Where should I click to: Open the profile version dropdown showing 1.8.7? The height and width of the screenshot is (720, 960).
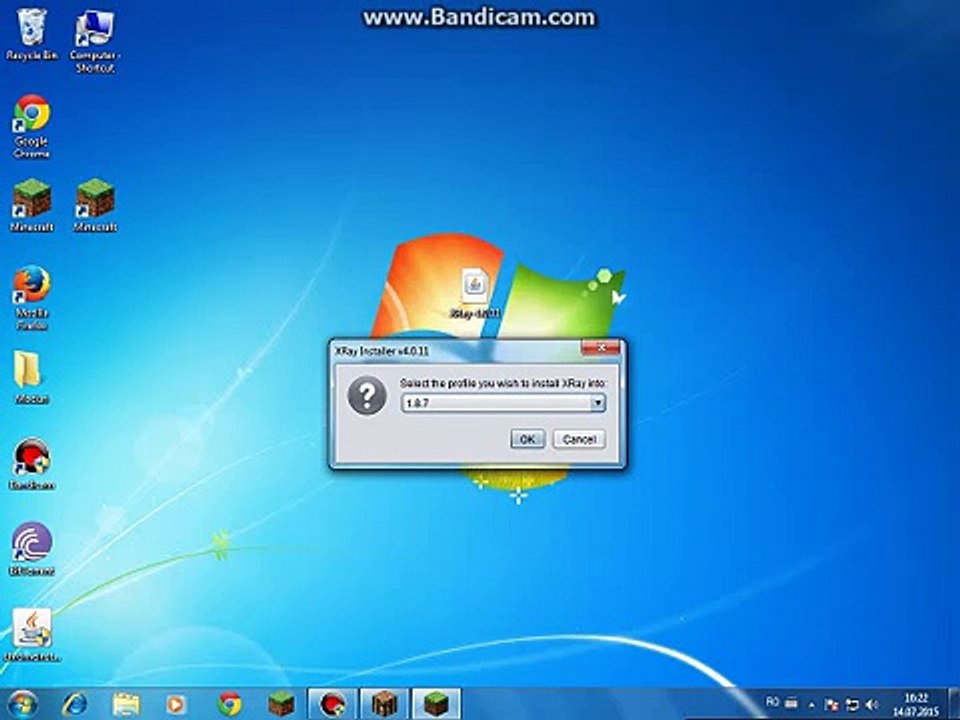pos(503,403)
